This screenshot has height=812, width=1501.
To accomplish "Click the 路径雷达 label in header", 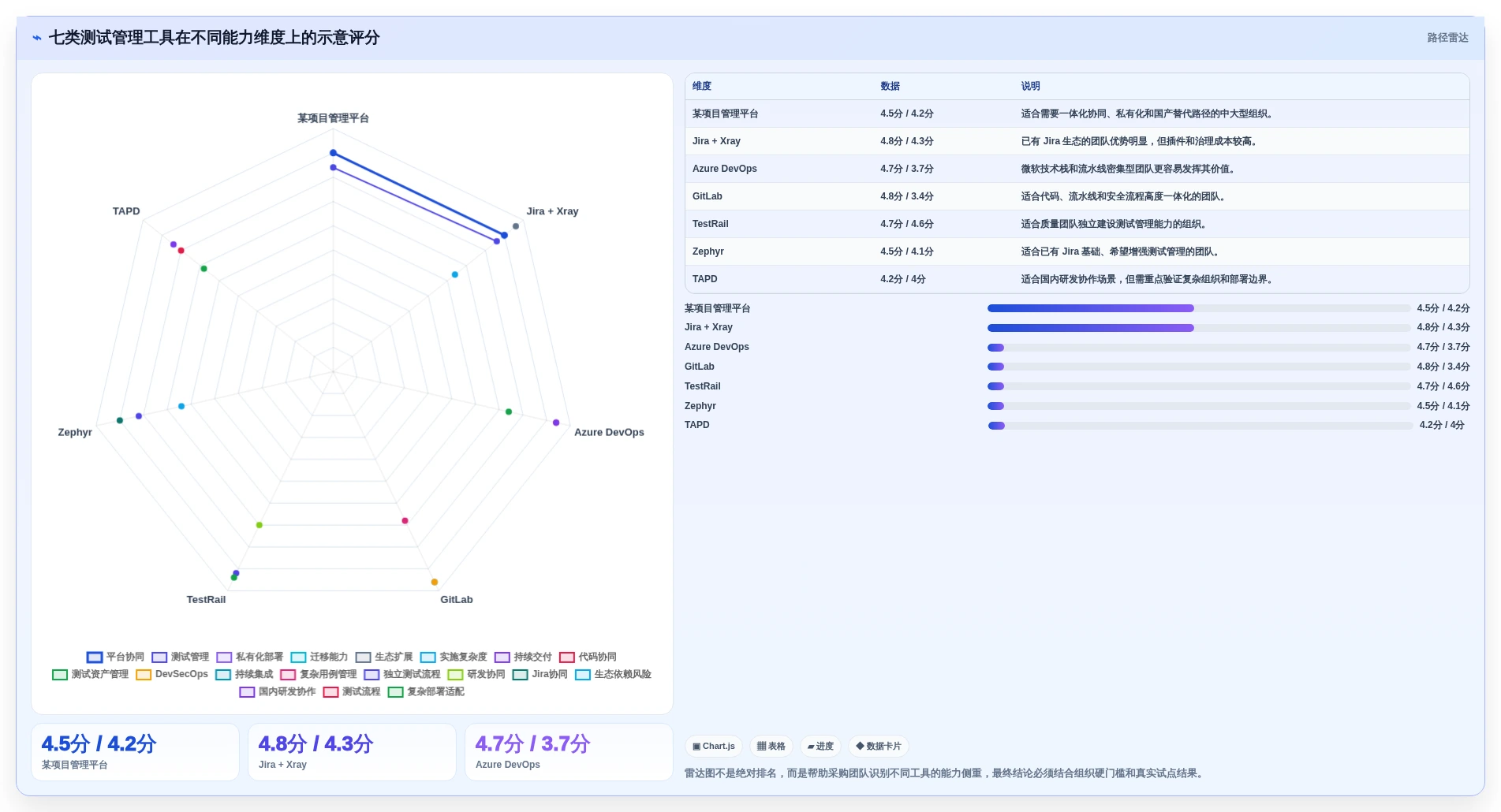I will 1447,38.
